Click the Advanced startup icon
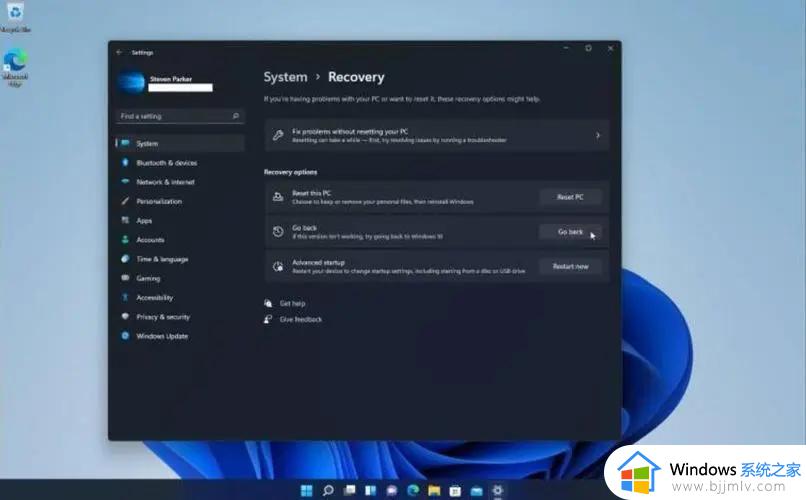 click(x=278, y=266)
